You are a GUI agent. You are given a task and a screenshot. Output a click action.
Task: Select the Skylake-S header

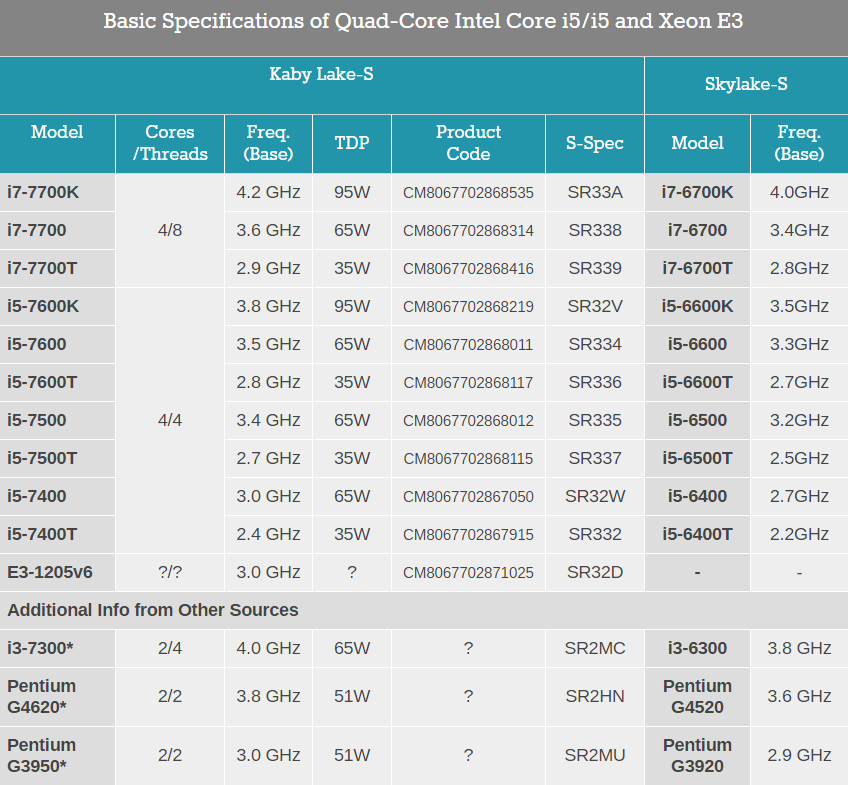[746, 85]
